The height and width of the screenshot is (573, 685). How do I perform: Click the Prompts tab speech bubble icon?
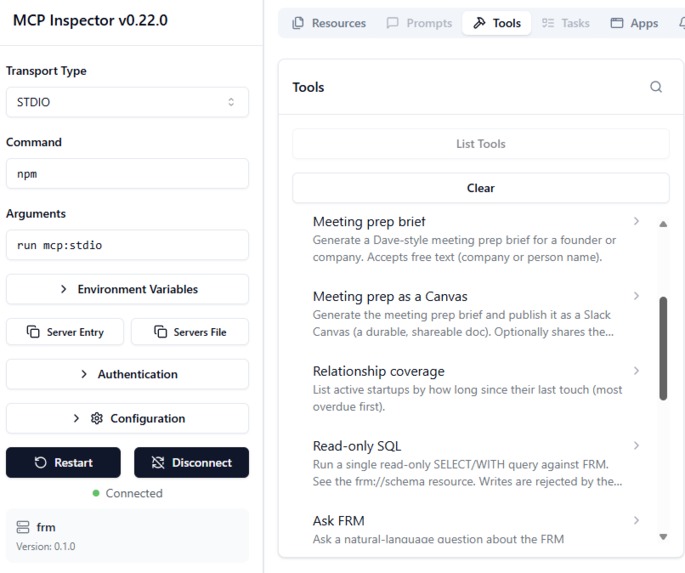[392, 23]
